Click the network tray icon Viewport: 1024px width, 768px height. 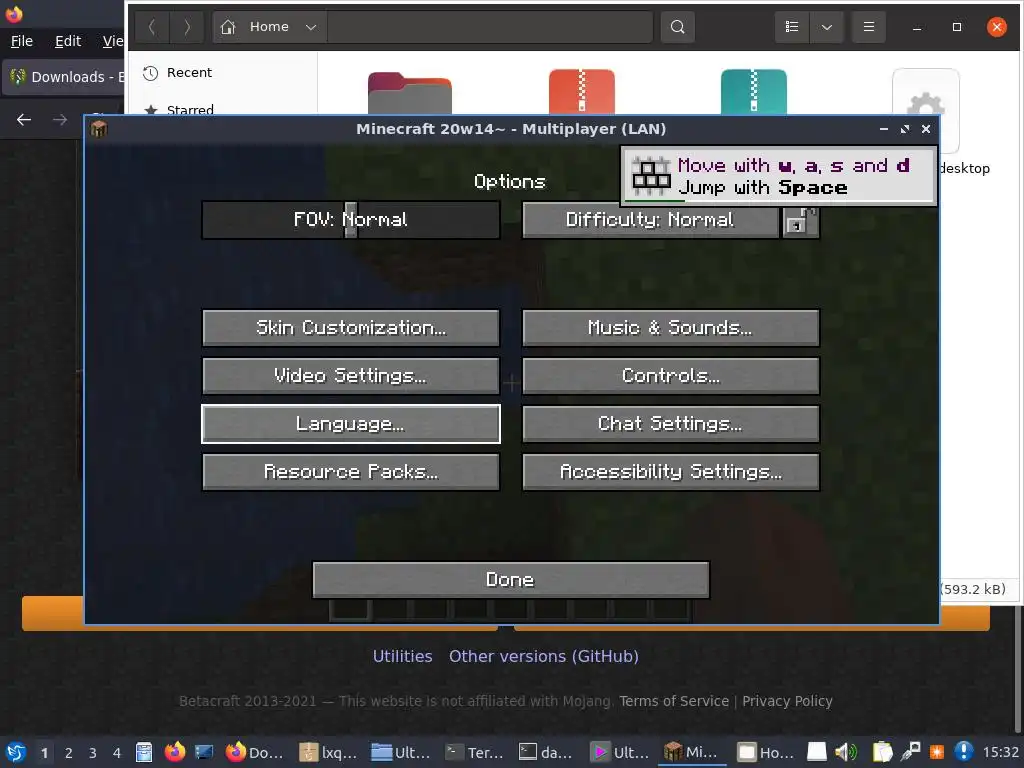pyautogui.click(x=910, y=752)
